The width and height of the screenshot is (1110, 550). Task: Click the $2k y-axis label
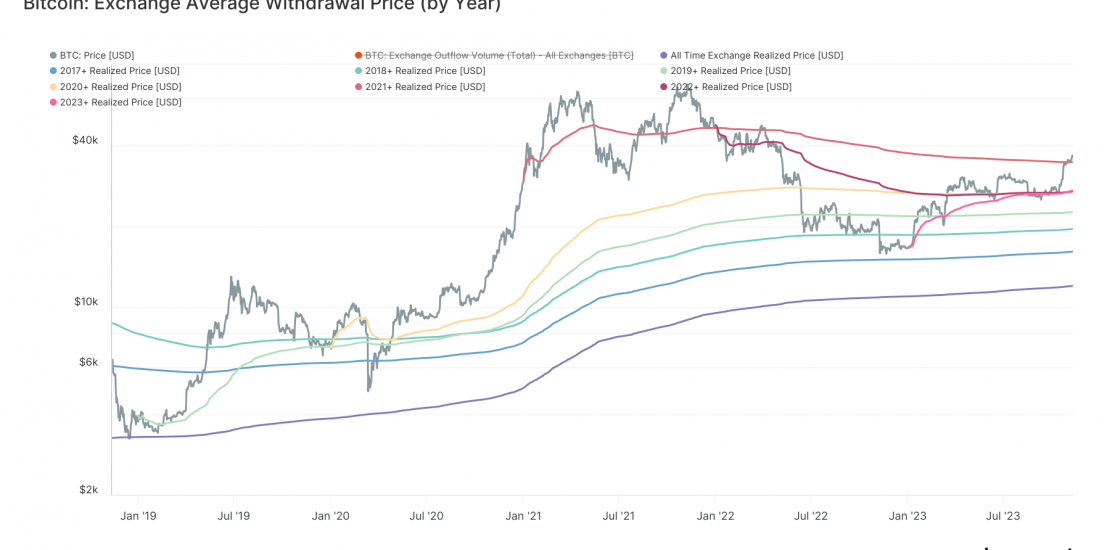87,490
